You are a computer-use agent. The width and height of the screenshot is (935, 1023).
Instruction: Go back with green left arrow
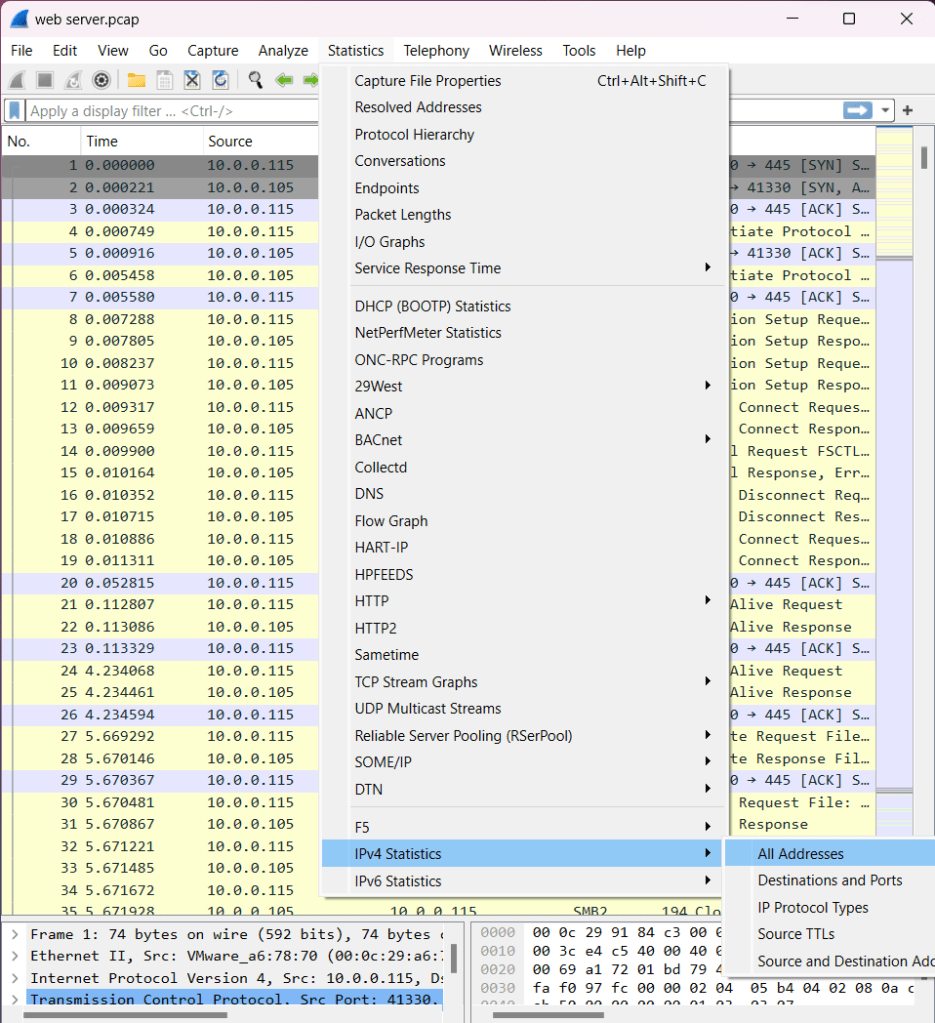[x=284, y=80]
